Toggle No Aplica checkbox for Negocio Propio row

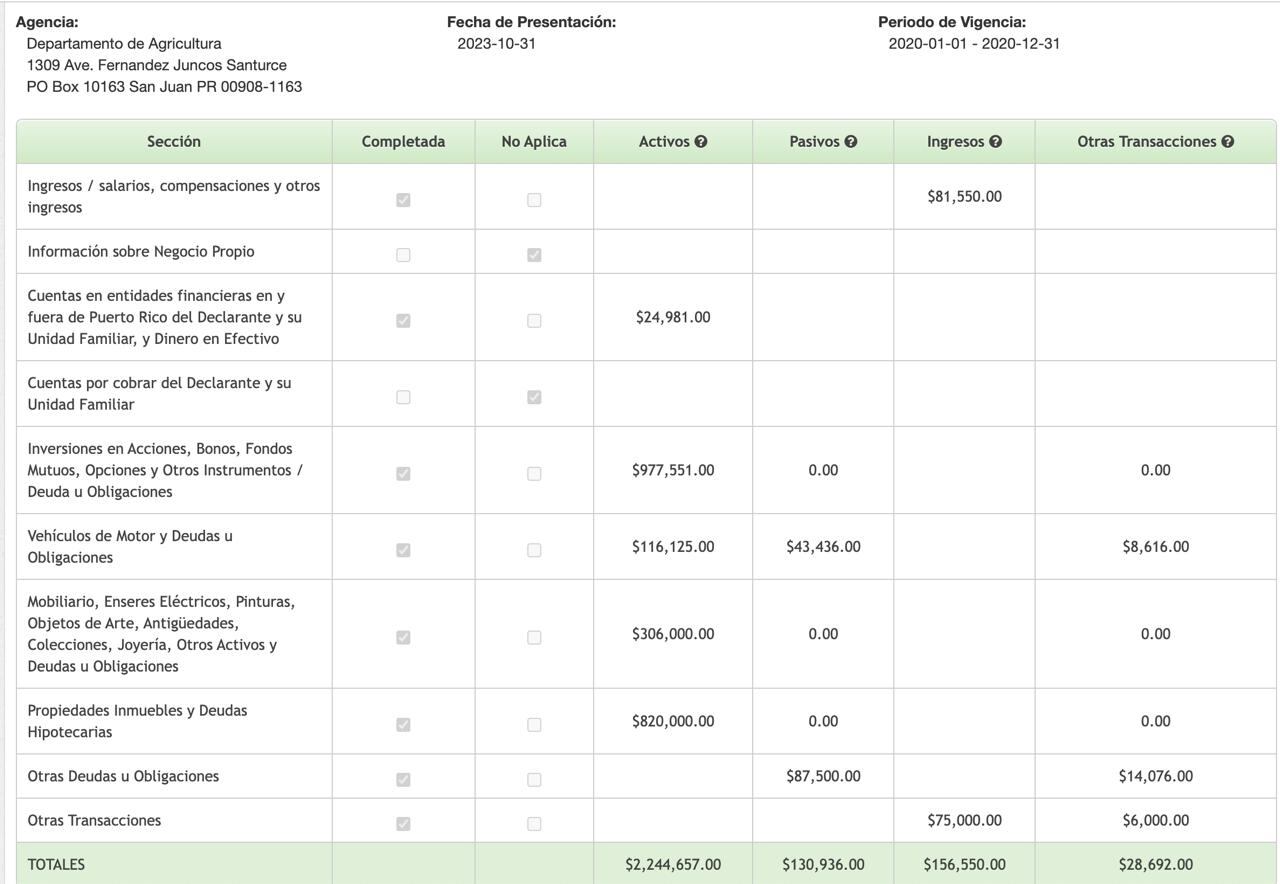(x=534, y=255)
